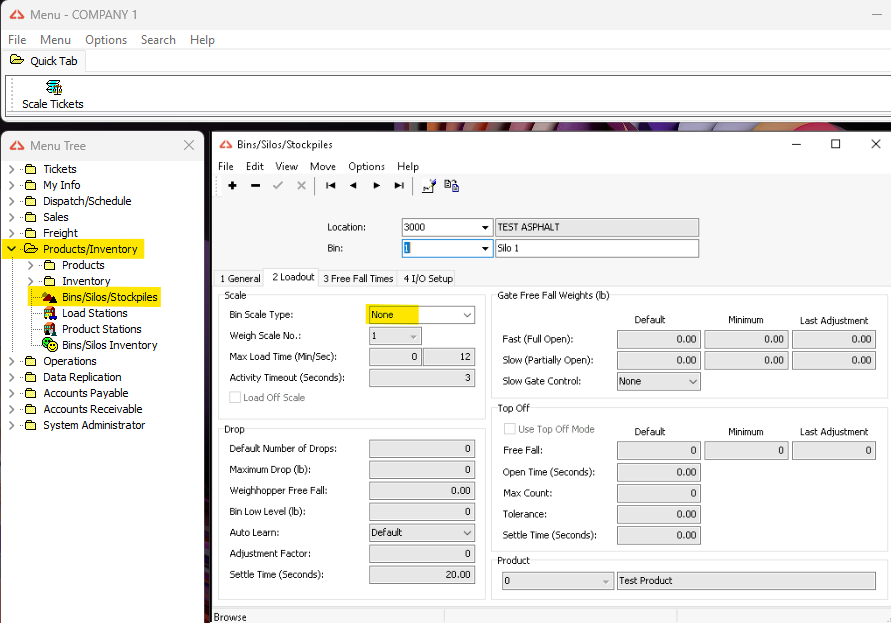Select Freight in the menu tree
The image size is (891, 623).
pyautogui.click(x=60, y=233)
